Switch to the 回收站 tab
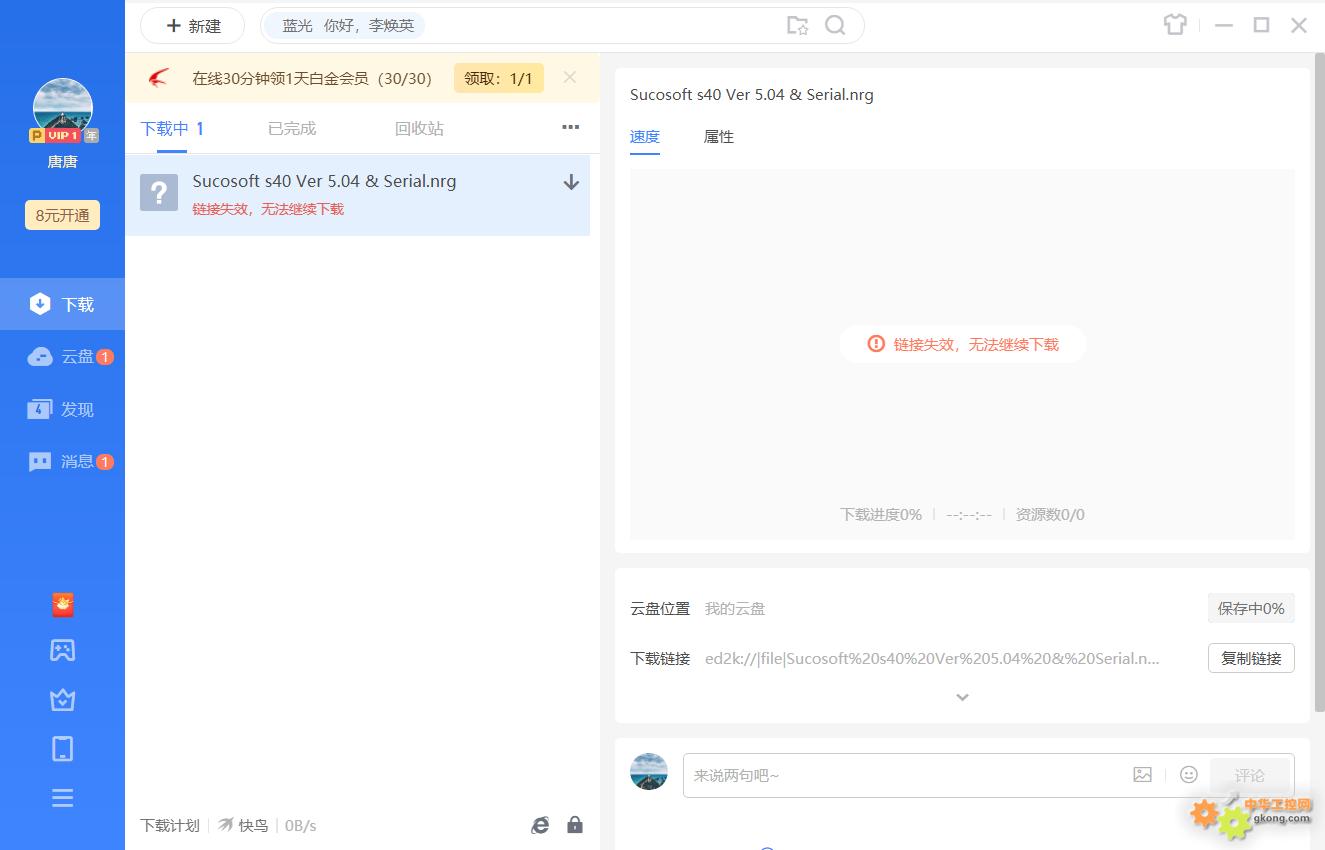This screenshot has width=1325, height=850. pyautogui.click(x=419, y=128)
